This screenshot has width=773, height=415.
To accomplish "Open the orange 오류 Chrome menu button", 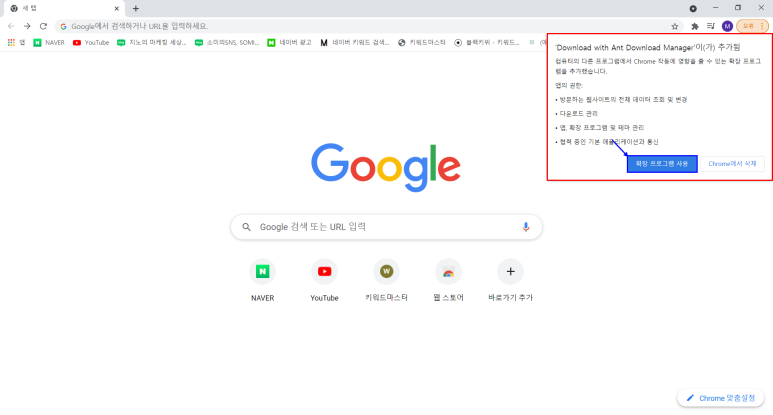I will 752,26.
